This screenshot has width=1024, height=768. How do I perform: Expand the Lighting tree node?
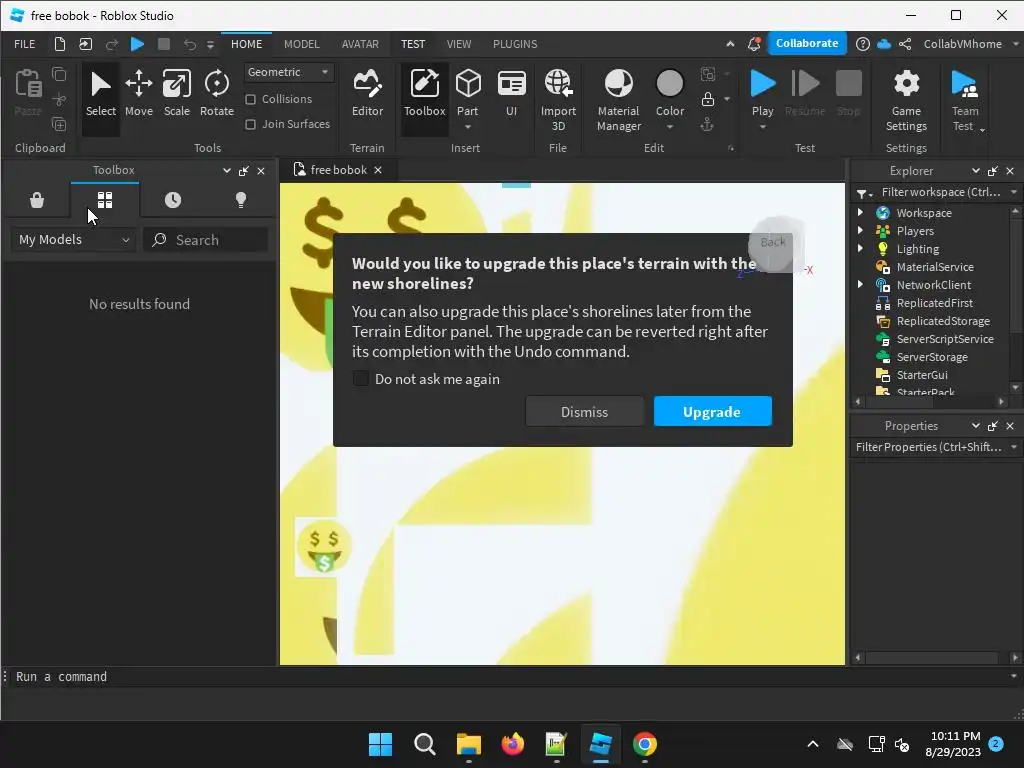tap(860, 248)
